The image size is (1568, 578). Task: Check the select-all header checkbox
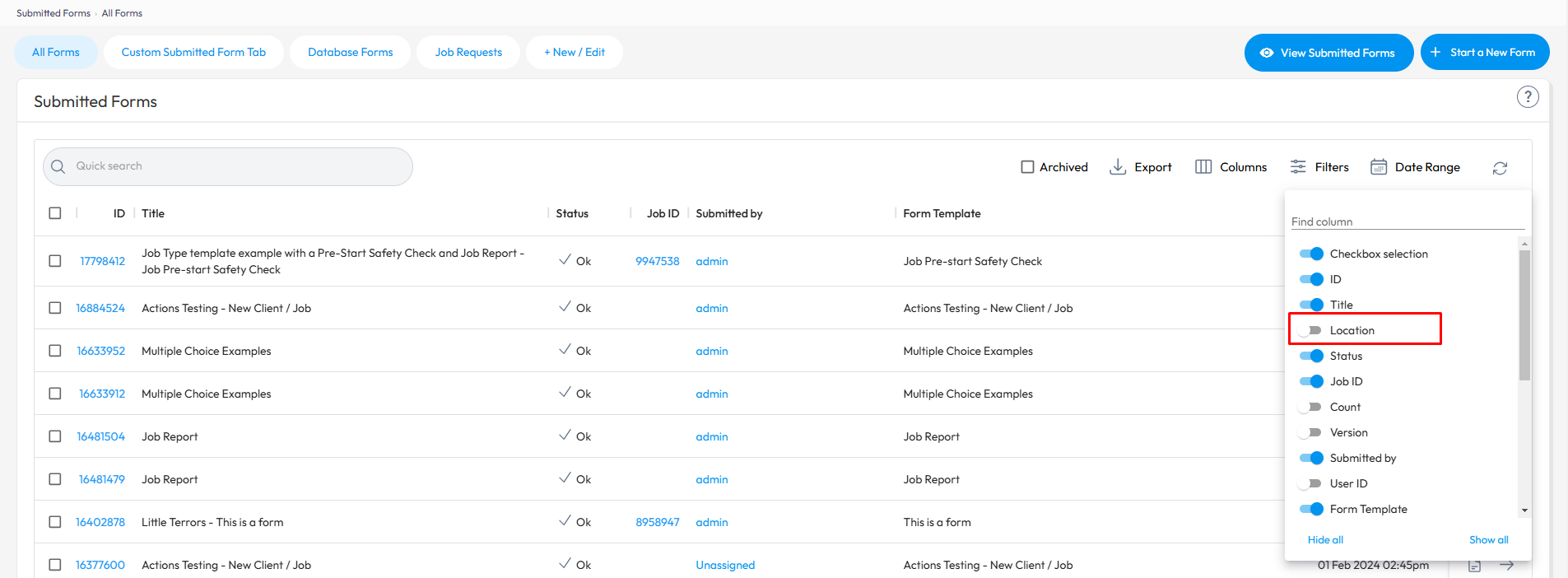(x=55, y=213)
